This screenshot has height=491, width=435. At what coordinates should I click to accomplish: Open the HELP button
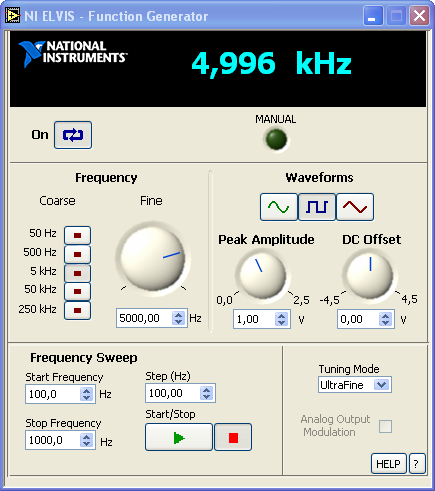tap(389, 464)
